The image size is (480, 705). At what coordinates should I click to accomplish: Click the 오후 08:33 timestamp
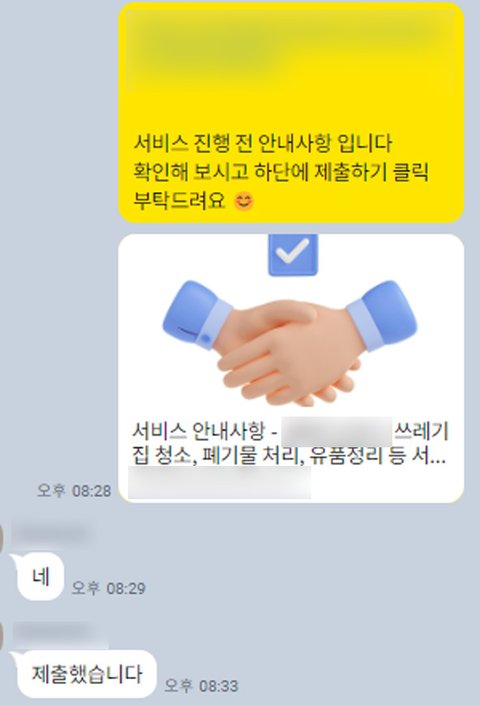pyautogui.click(x=201, y=686)
